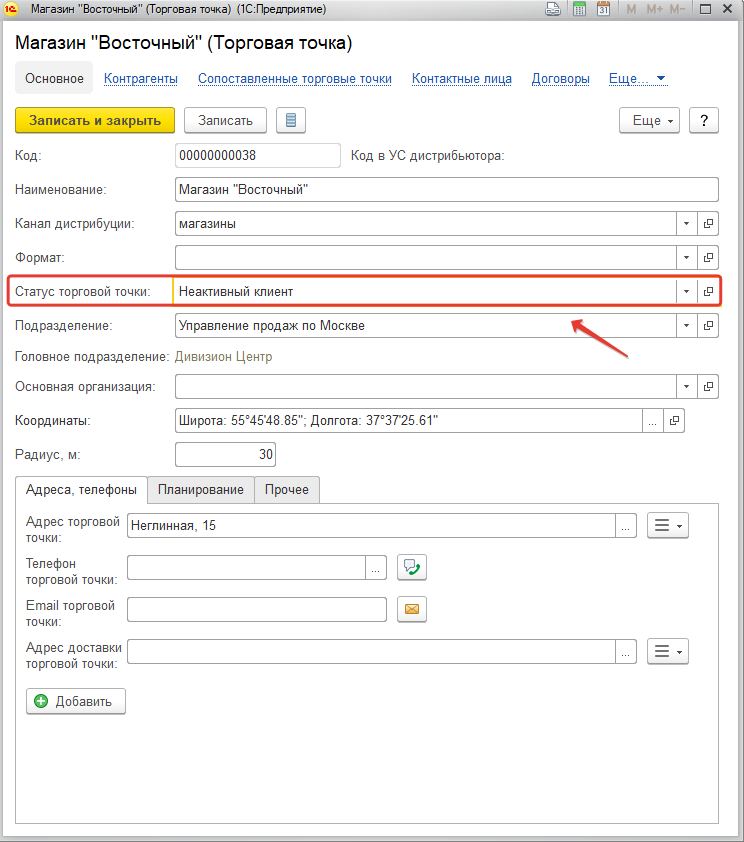
Task: Click the Добавить button
Action: click(76, 701)
